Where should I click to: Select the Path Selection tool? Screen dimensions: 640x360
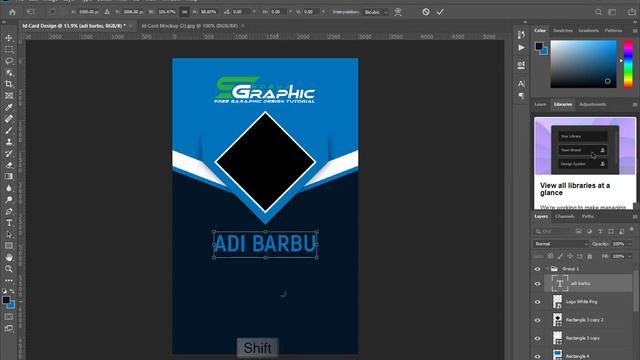tap(9, 235)
